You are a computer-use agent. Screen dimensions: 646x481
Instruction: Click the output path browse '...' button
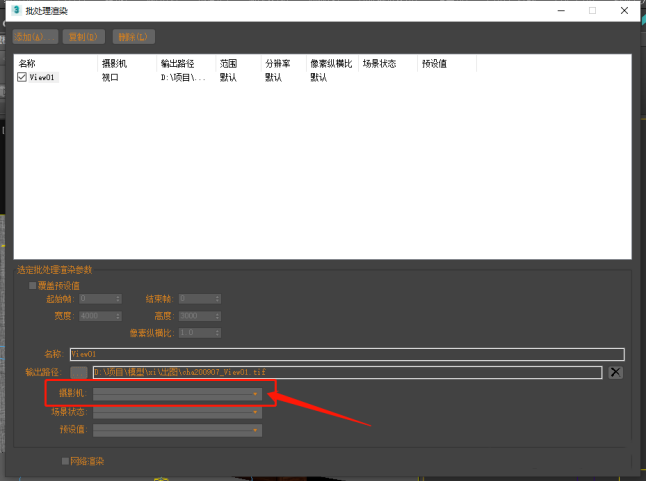pyautogui.click(x=79, y=372)
